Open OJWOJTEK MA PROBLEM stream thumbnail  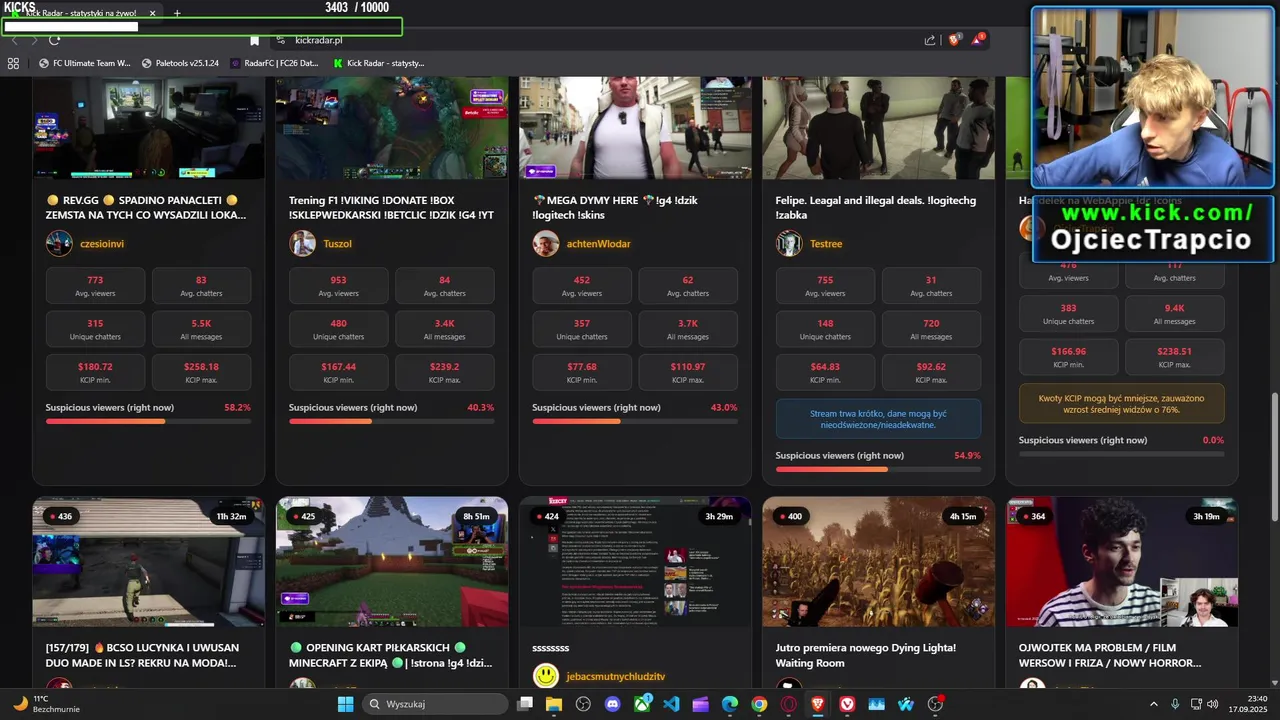pos(1122,562)
